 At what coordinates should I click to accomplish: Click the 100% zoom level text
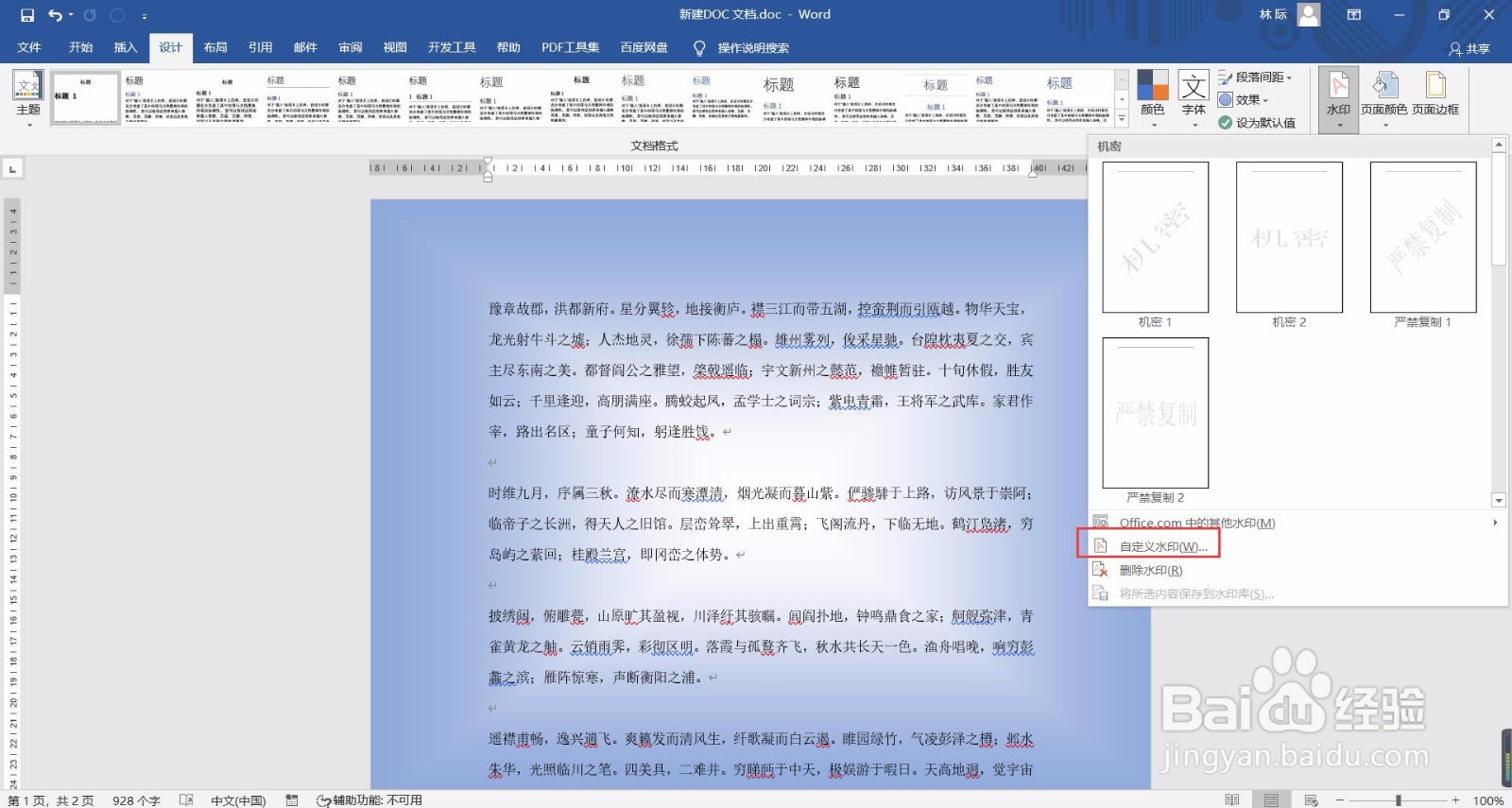tap(1488, 800)
